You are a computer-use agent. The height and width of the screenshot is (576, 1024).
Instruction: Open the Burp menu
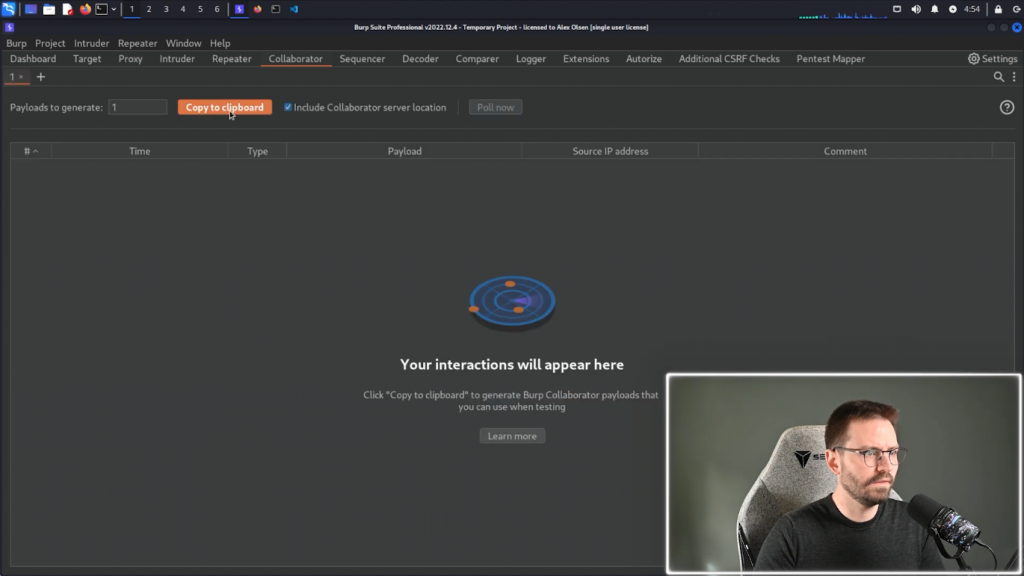[16, 43]
